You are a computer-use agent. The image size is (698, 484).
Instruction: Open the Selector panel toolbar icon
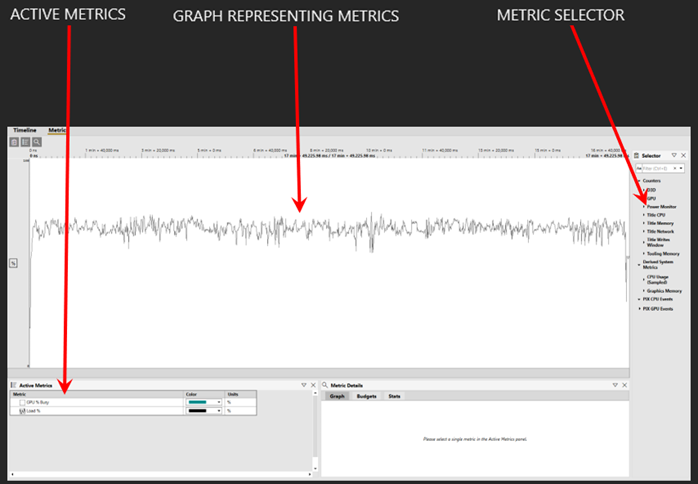pos(14,142)
